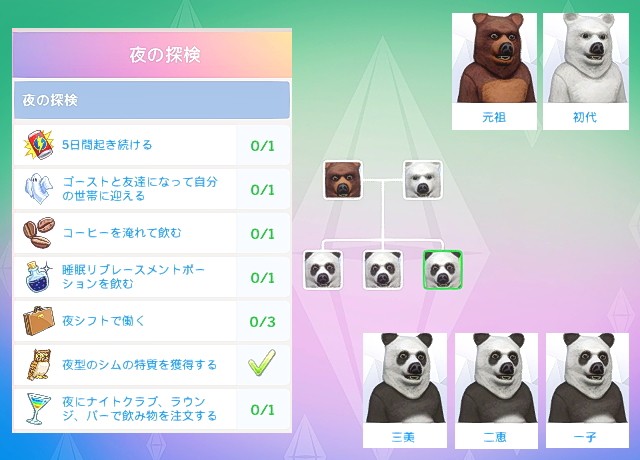Click the cocktail glass icon
Image resolution: width=640 pixels, height=460 pixels.
pos(38,409)
